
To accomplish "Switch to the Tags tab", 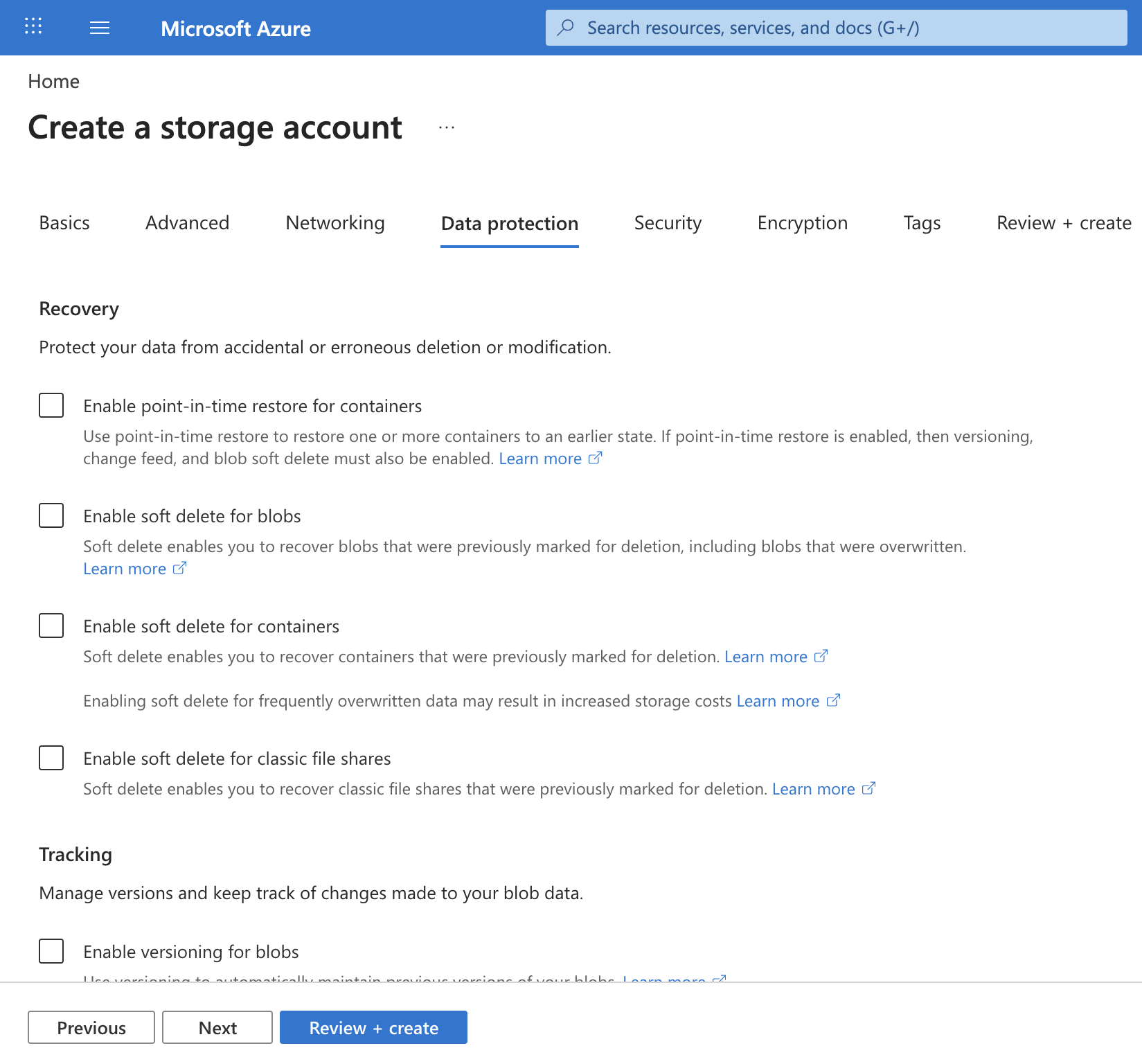I will tap(922, 223).
